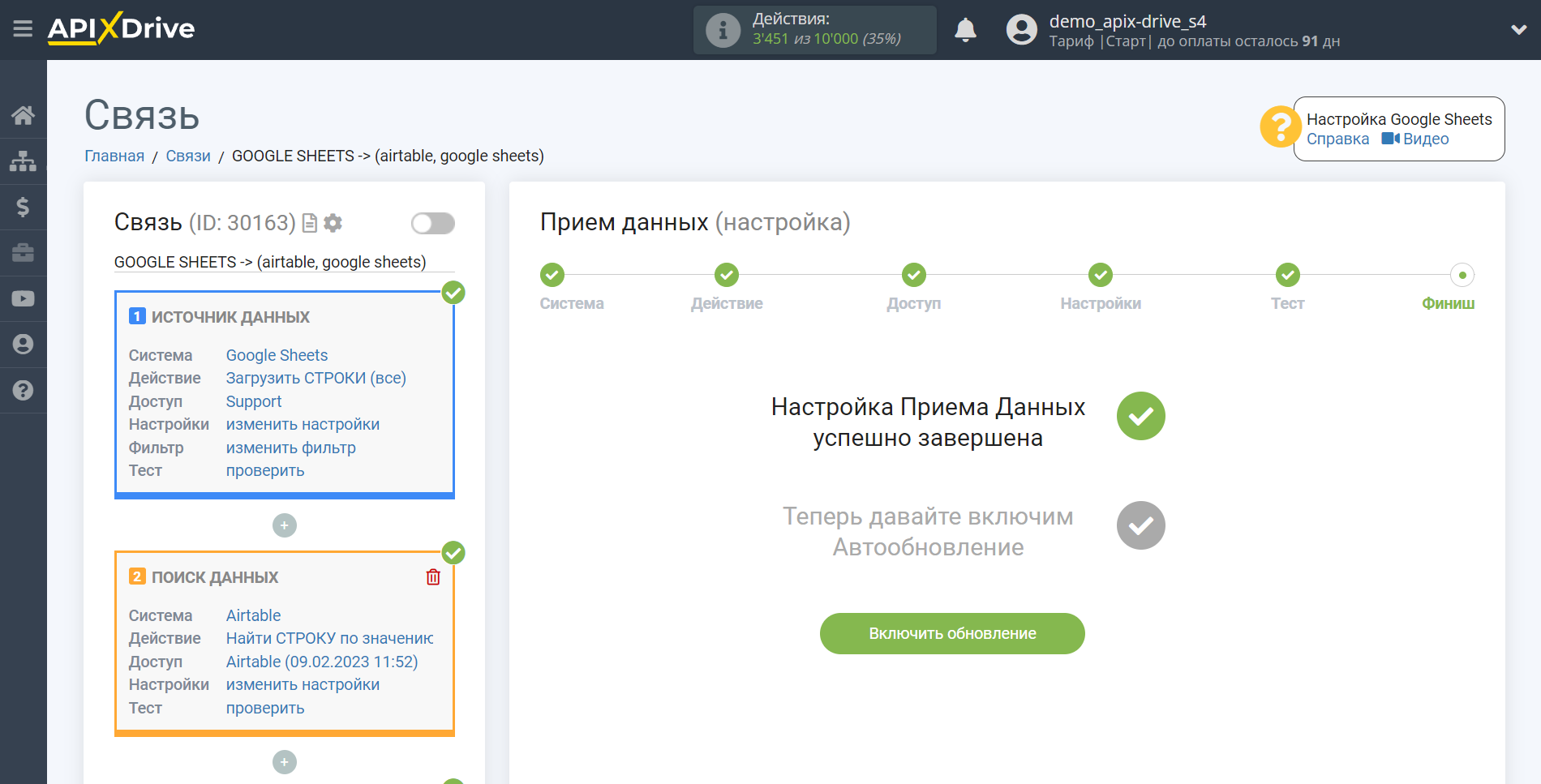Go to Настройки step
The height and width of the screenshot is (784, 1541).
coord(1101,275)
